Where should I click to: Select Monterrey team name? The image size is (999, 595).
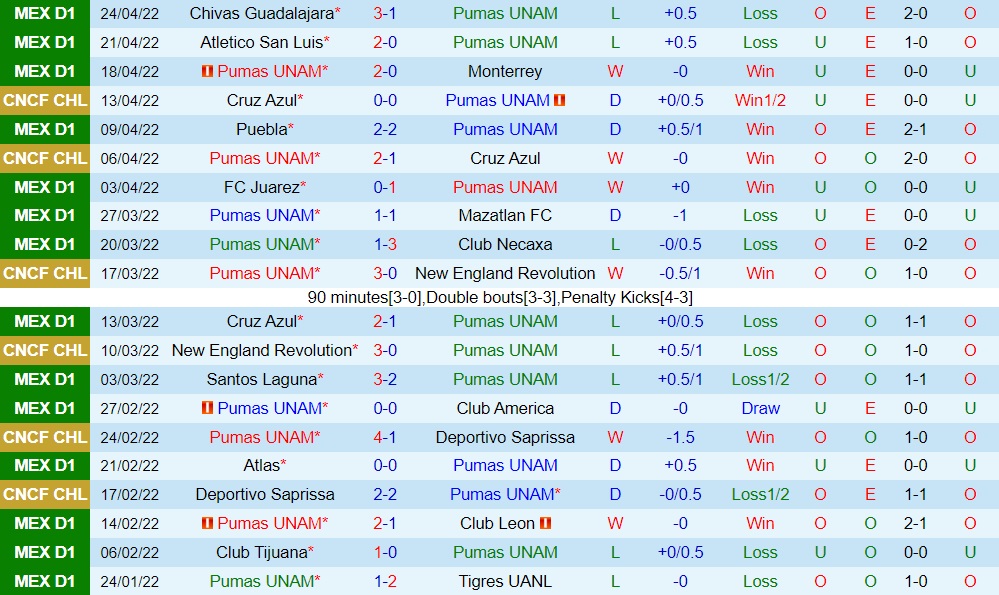505,72
